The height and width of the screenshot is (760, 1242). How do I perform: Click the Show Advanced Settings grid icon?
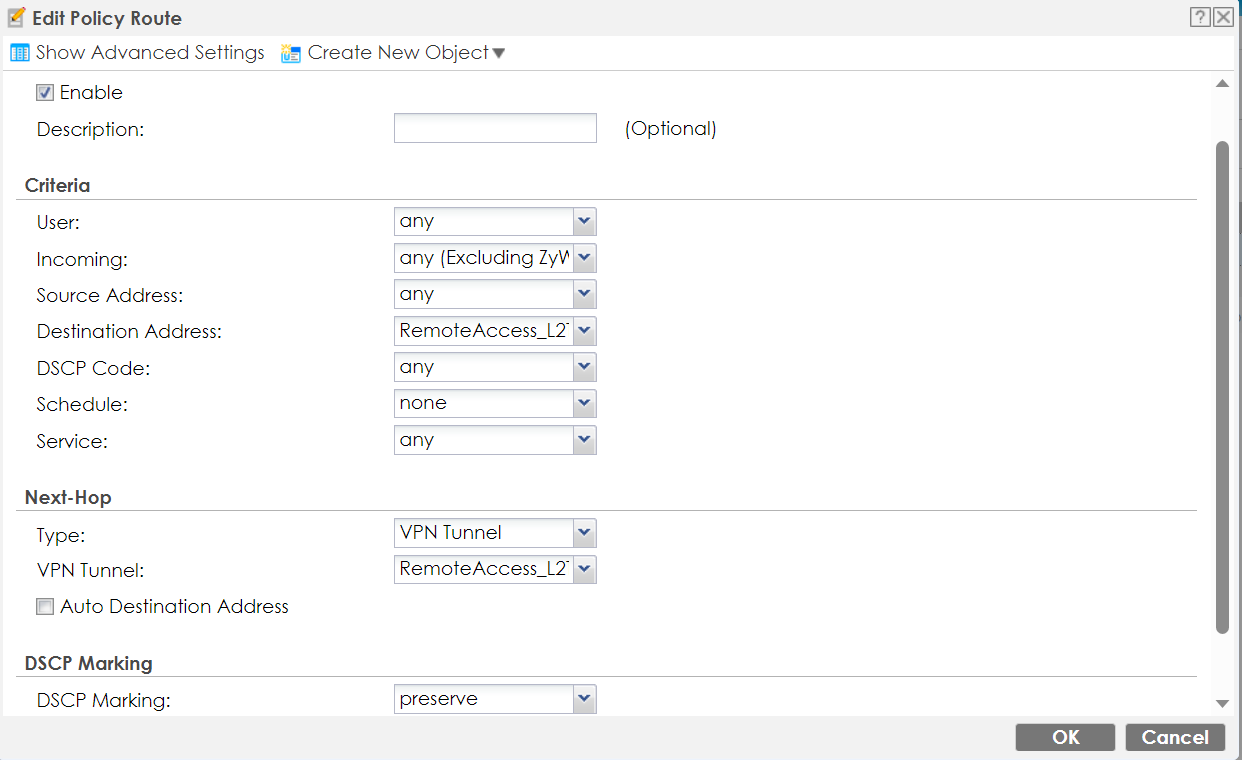[19, 53]
